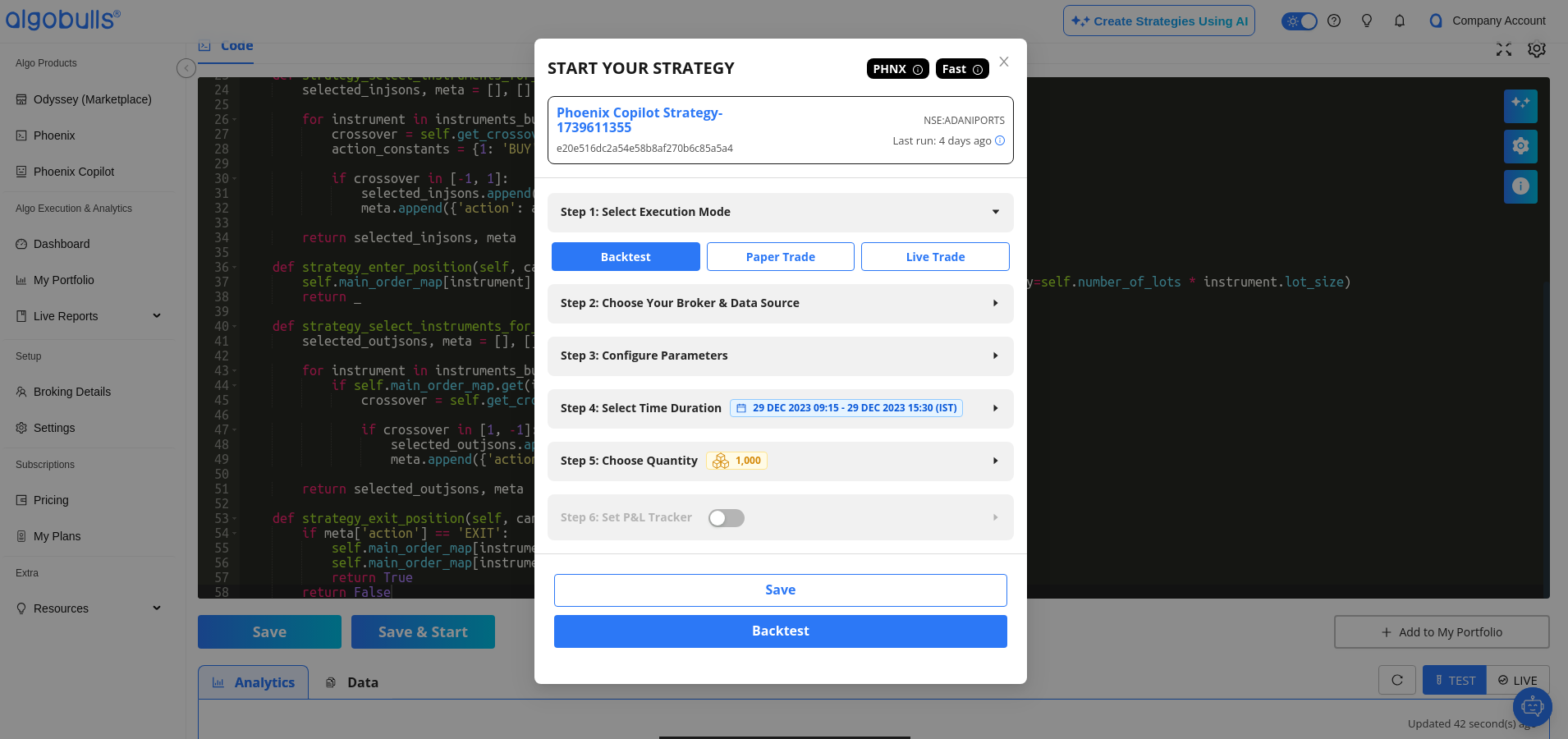Screen dimensions: 1568x739
Task: Fold code at line 26 gutter arrow
Action: (x=235, y=120)
